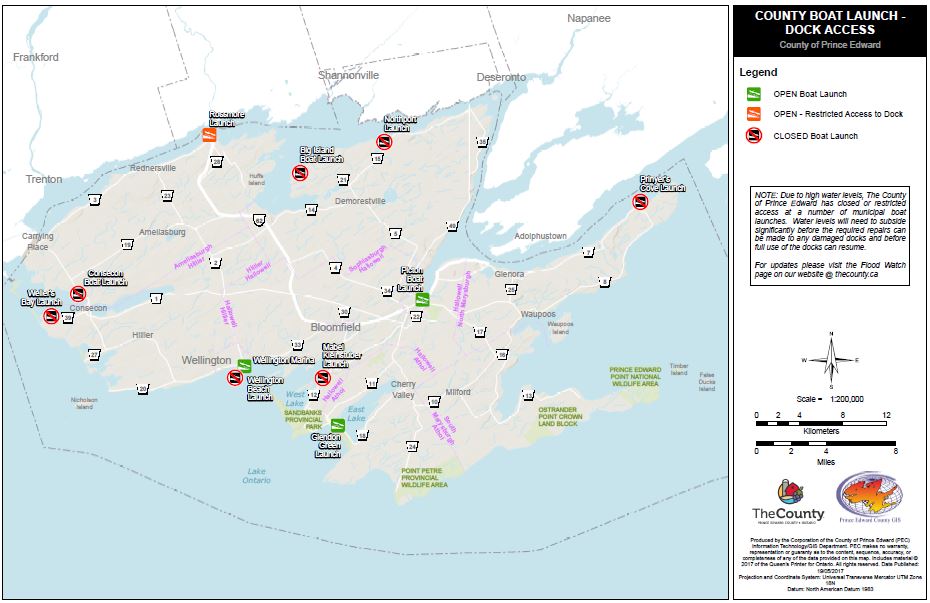
Task: Click the County of Prince Edward subtitle
Action: [x=831, y=43]
